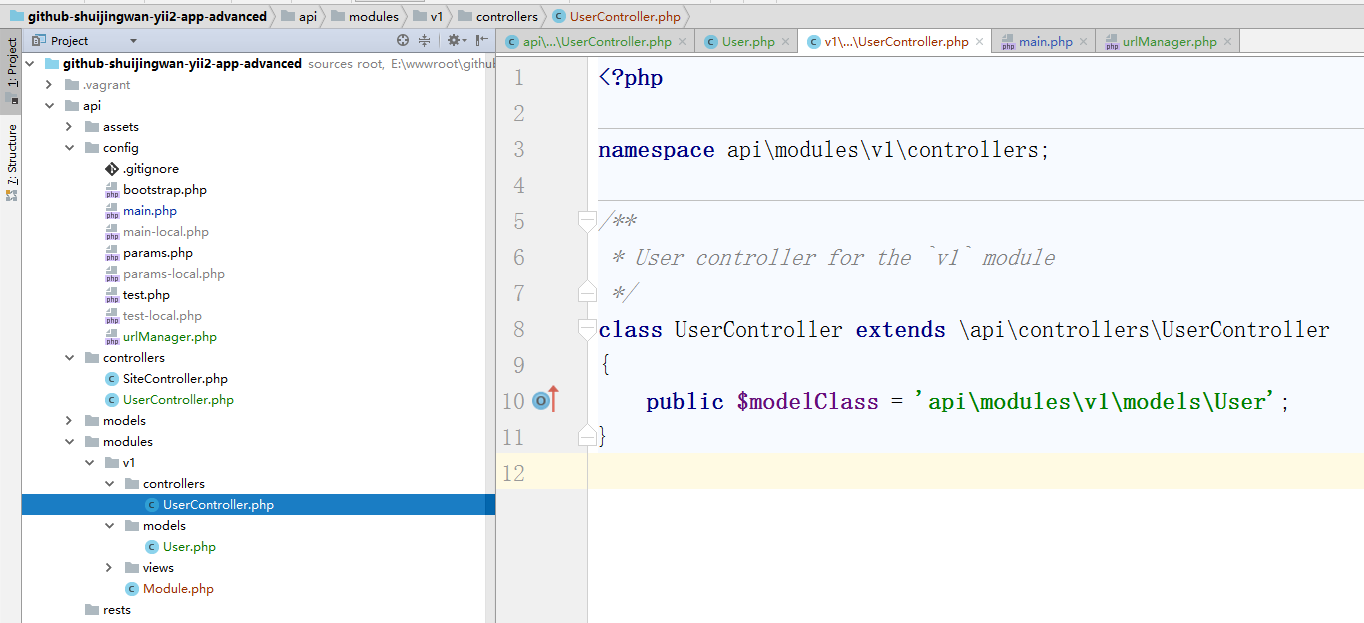Open the Project view dropdown
The image size is (1364, 623).
pos(133,41)
